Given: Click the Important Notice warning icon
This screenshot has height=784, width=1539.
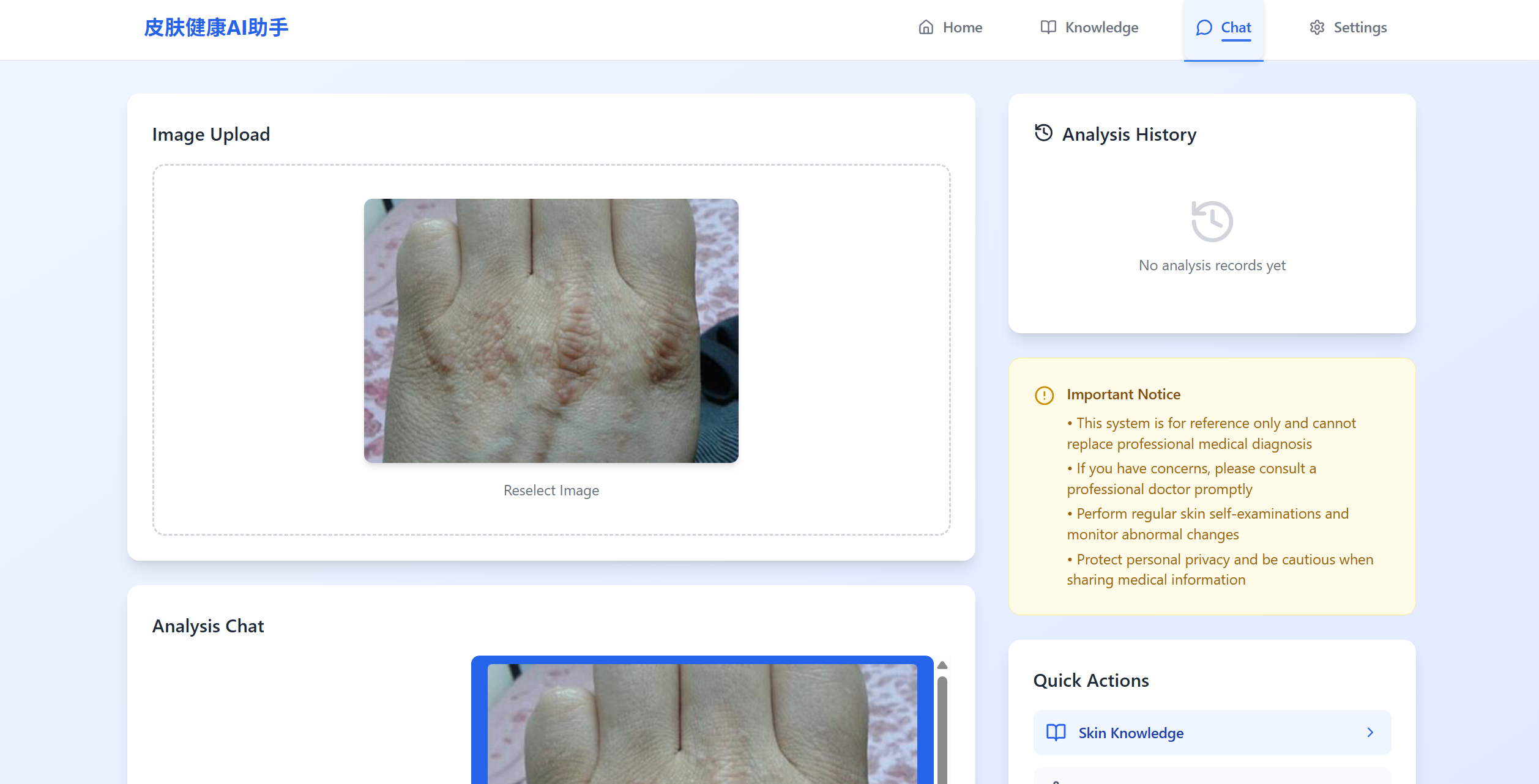Looking at the screenshot, I should [x=1044, y=395].
